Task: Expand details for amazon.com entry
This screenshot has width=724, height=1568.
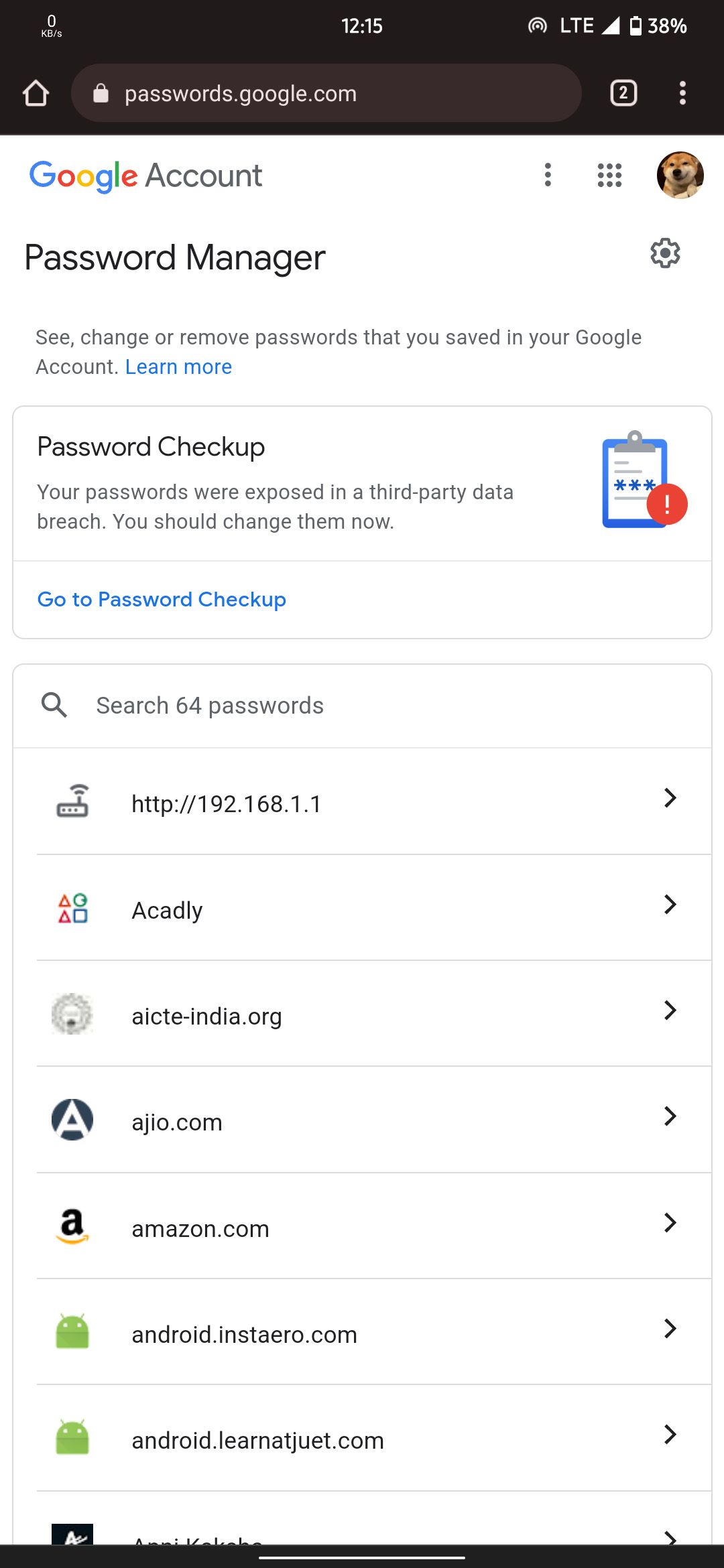Action: (x=670, y=1223)
